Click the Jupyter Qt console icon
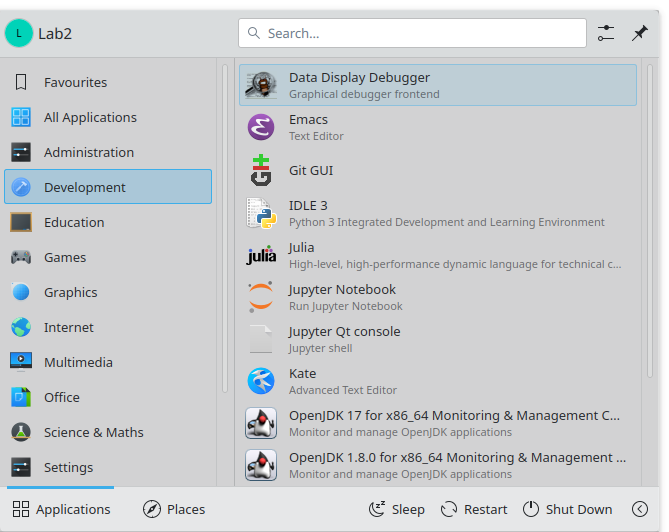 point(261,339)
